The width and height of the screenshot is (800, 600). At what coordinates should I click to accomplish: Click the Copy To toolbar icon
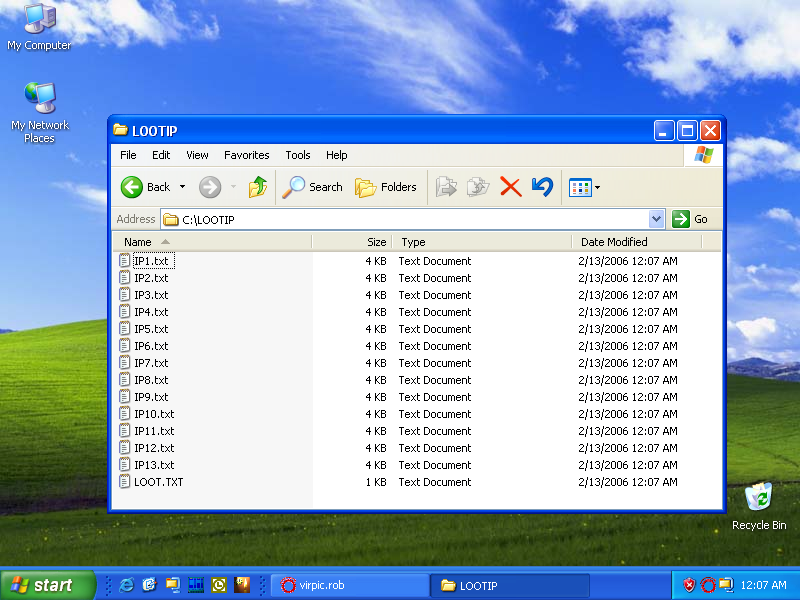(478, 187)
